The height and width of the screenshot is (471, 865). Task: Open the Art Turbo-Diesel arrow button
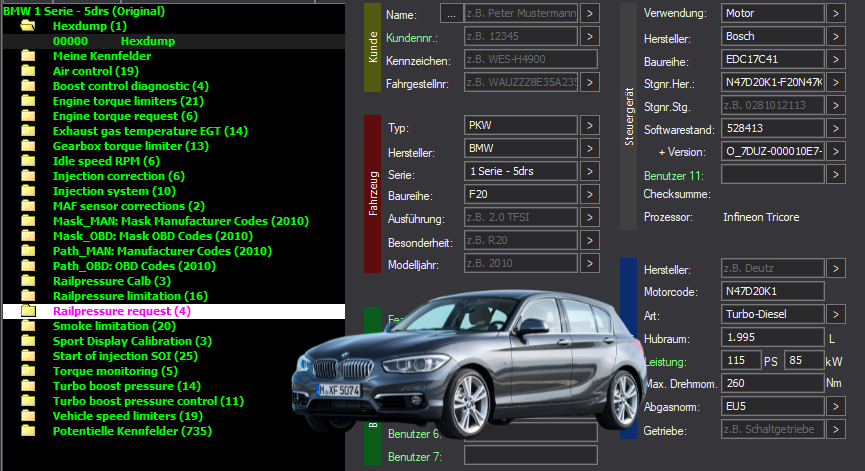836,314
